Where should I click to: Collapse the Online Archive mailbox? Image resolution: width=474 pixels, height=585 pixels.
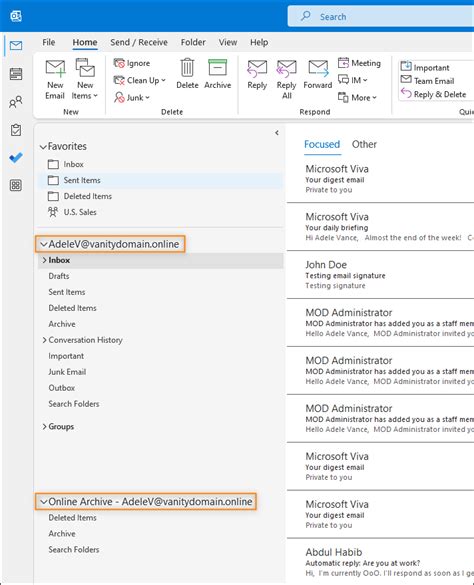pyautogui.click(x=44, y=502)
